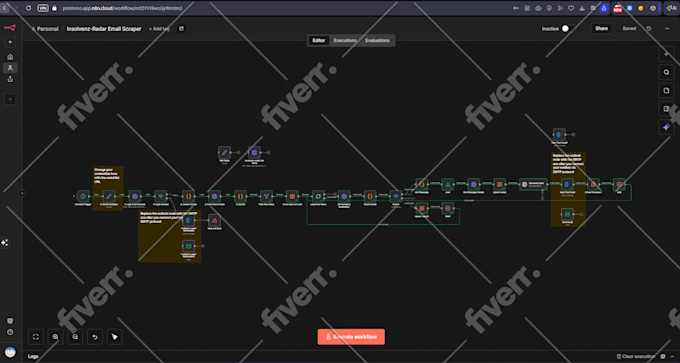Switch to the Evaluations tab
The width and height of the screenshot is (680, 363).
click(377, 40)
